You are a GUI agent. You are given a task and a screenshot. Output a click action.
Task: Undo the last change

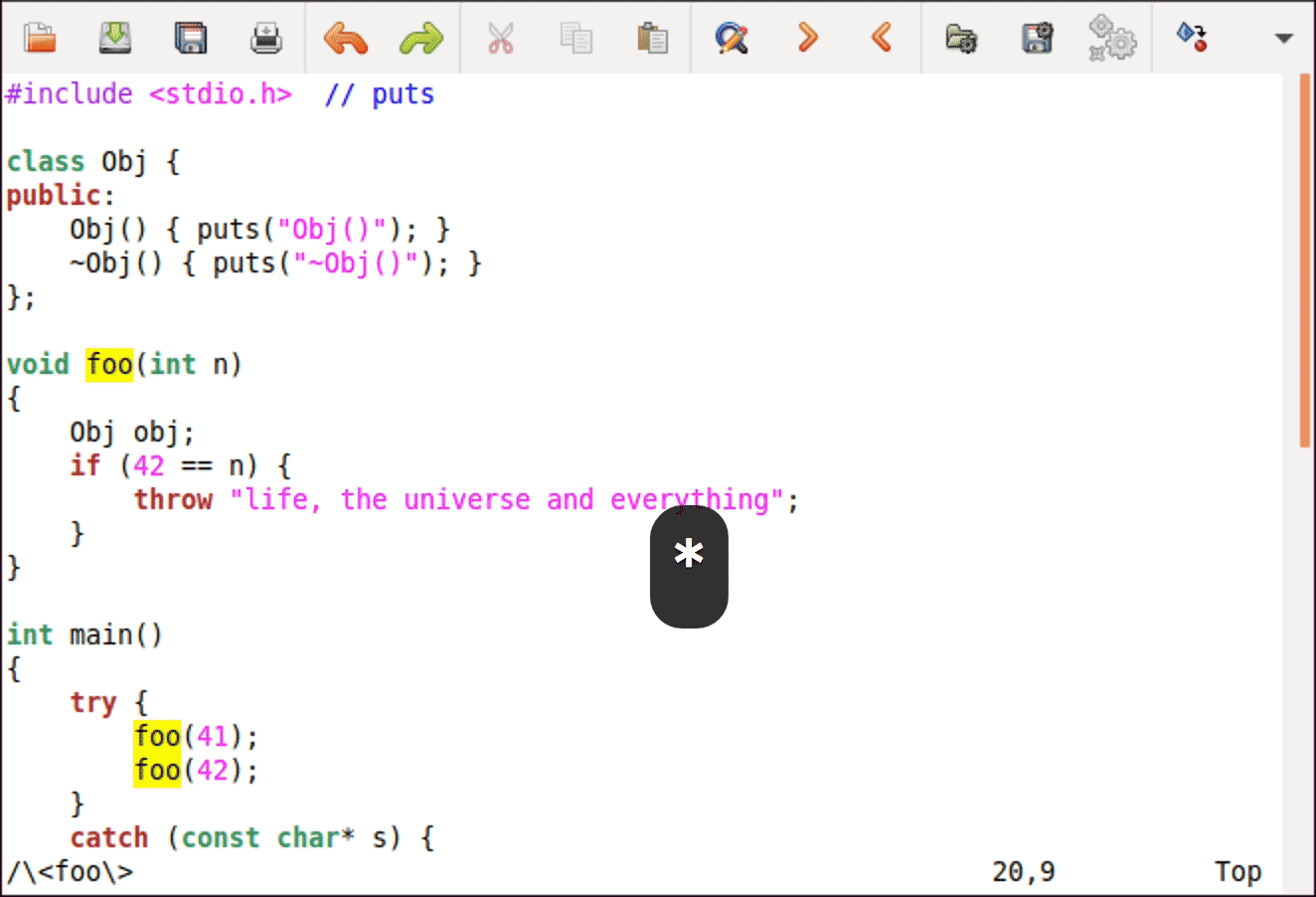(345, 38)
